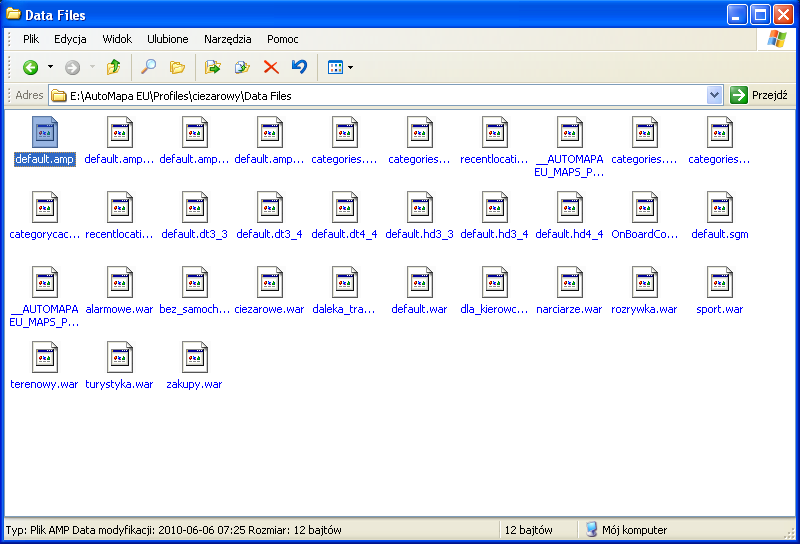Open the Back button history dropdown arrow
Screen dimensions: 800x544
51,67
